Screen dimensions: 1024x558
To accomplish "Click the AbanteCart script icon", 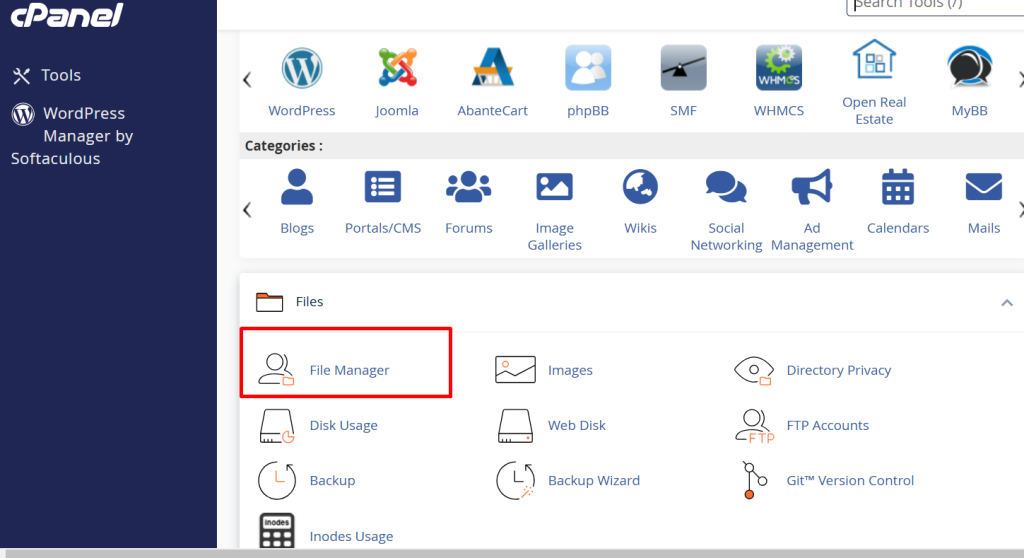I will pyautogui.click(x=492, y=68).
